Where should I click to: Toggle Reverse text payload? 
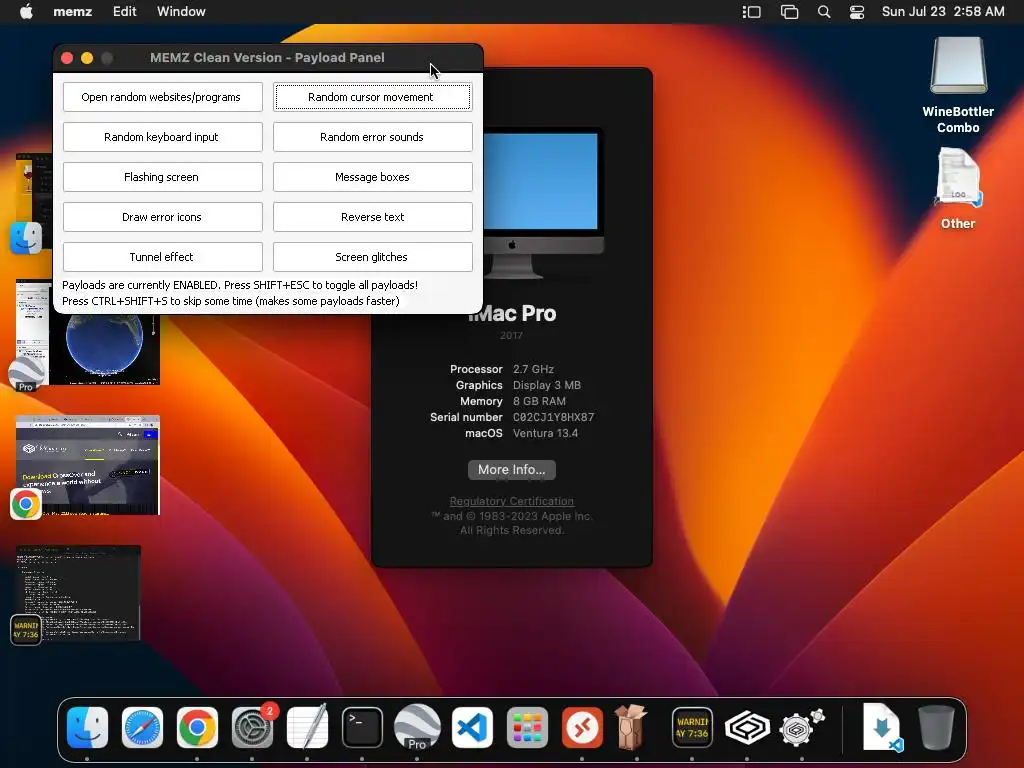click(372, 217)
